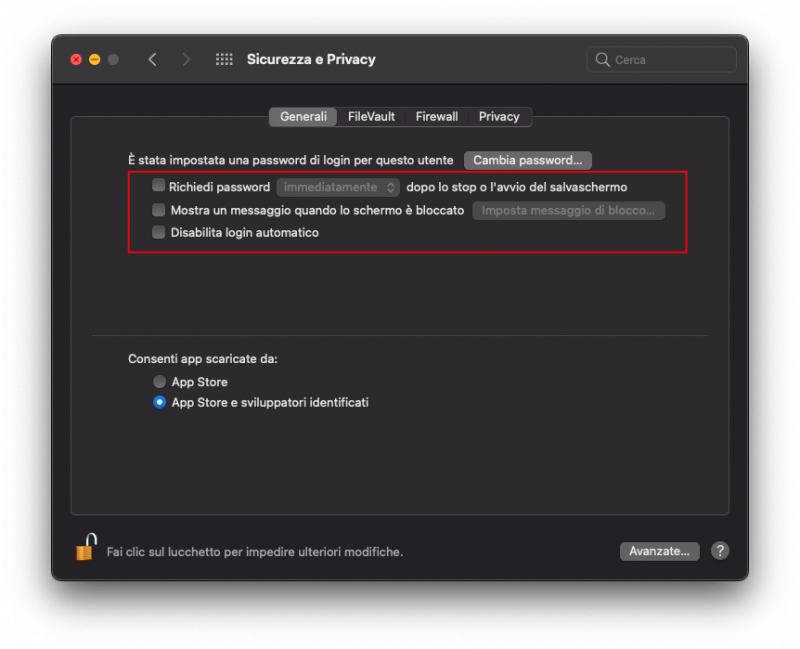Select the Privacy tab

[499, 117]
